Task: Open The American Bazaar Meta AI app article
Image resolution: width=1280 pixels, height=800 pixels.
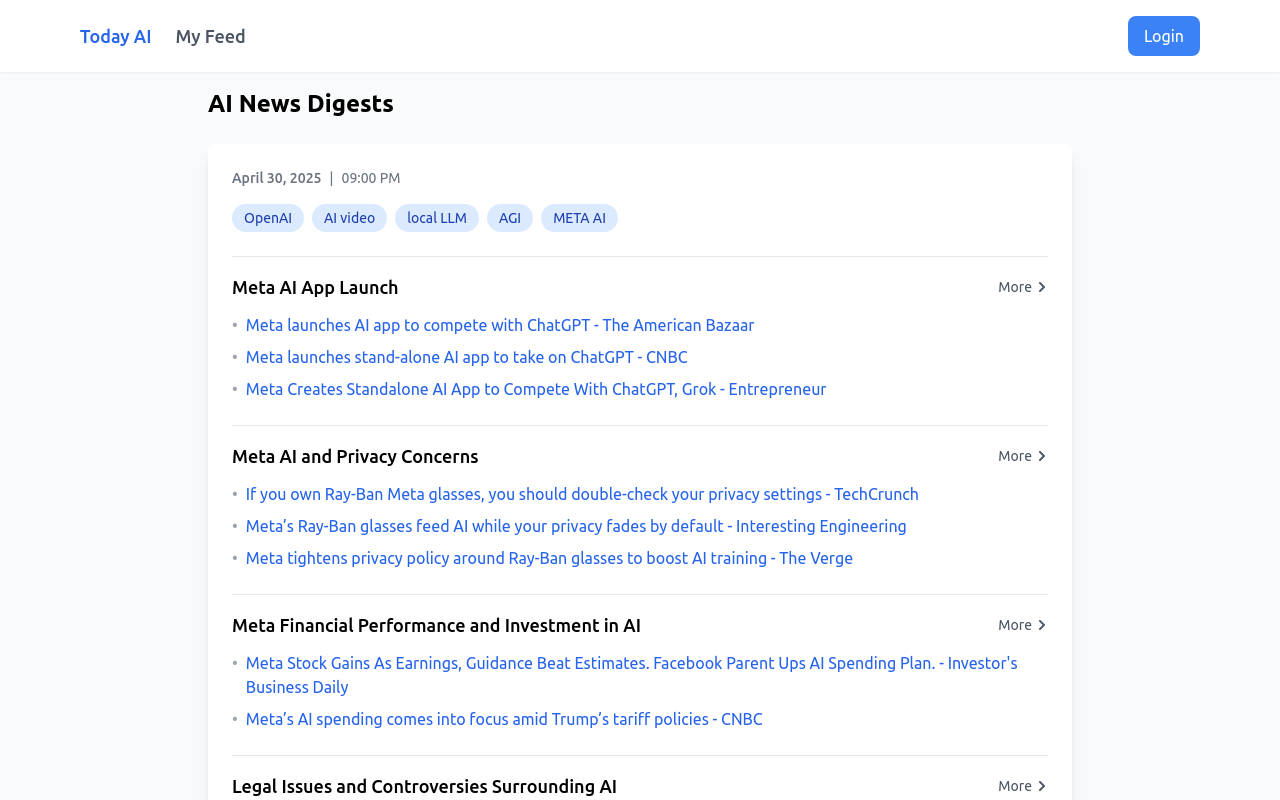Action: pyautogui.click(x=500, y=325)
